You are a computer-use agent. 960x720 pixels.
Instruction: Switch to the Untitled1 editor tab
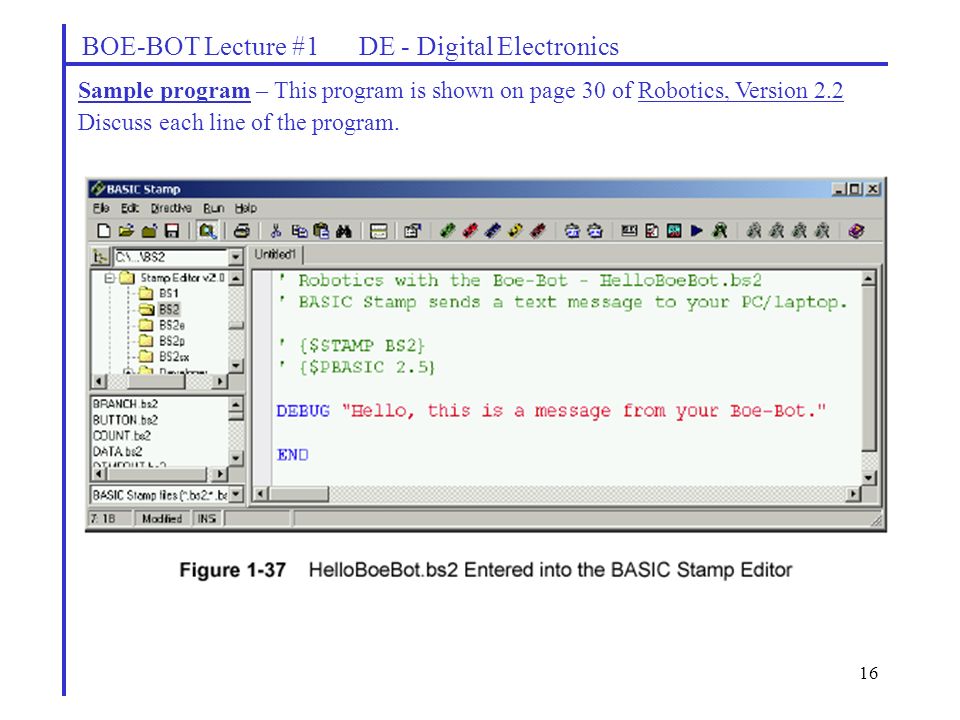[x=276, y=254]
